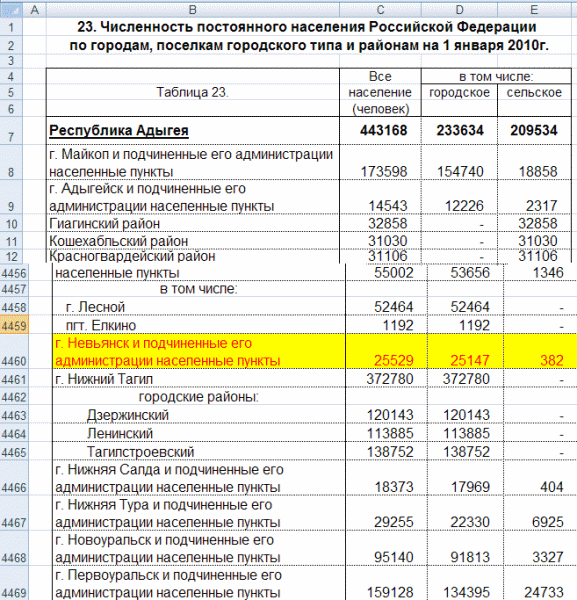Image resolution: width=577 pixels, height=600 pixels.
Task: Click red value 25529 in yellow row
Action: click(x=394, y=360)
